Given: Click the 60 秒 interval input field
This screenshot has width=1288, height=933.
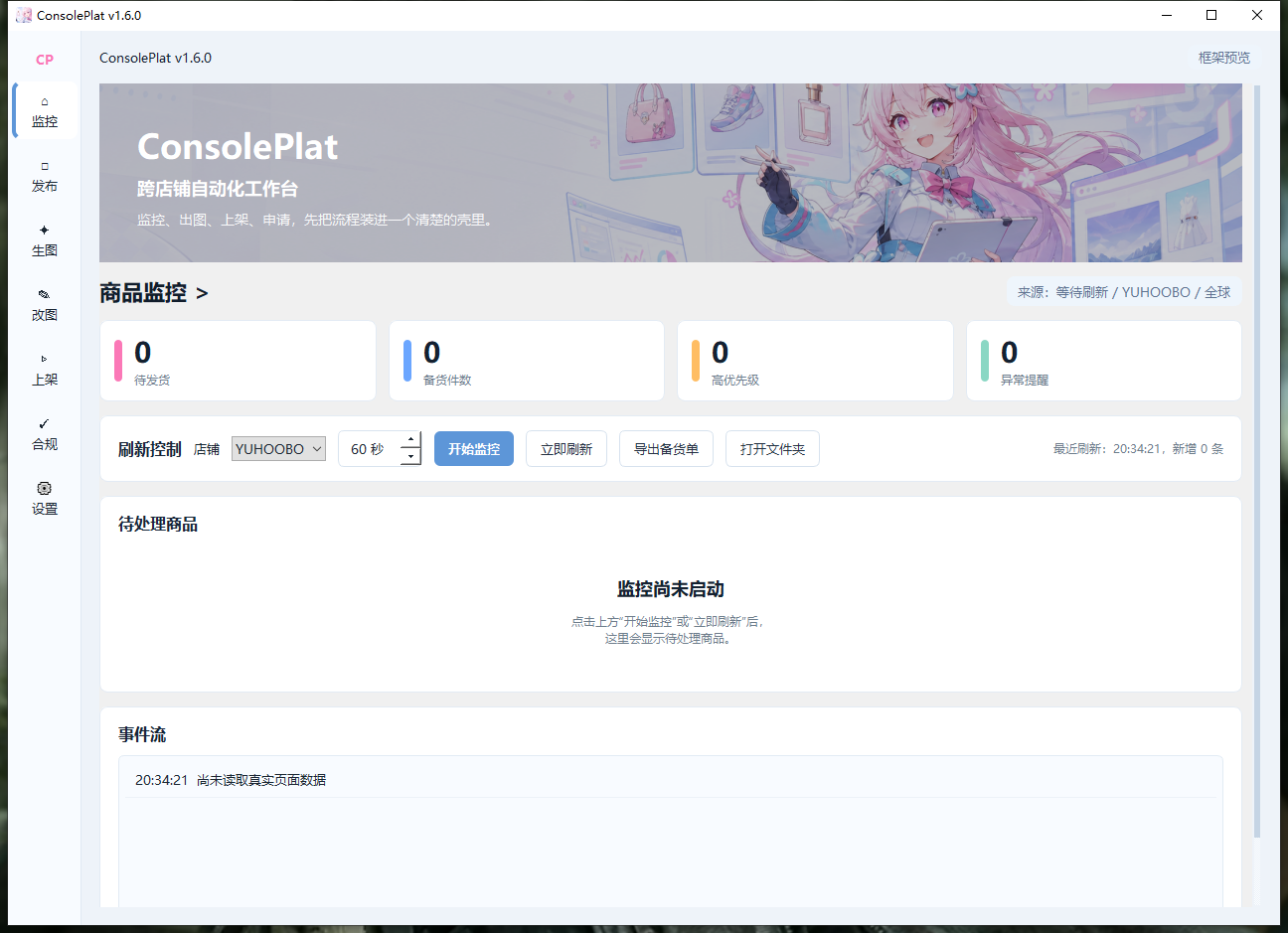Looking at the screenshot, I should 370,449.
